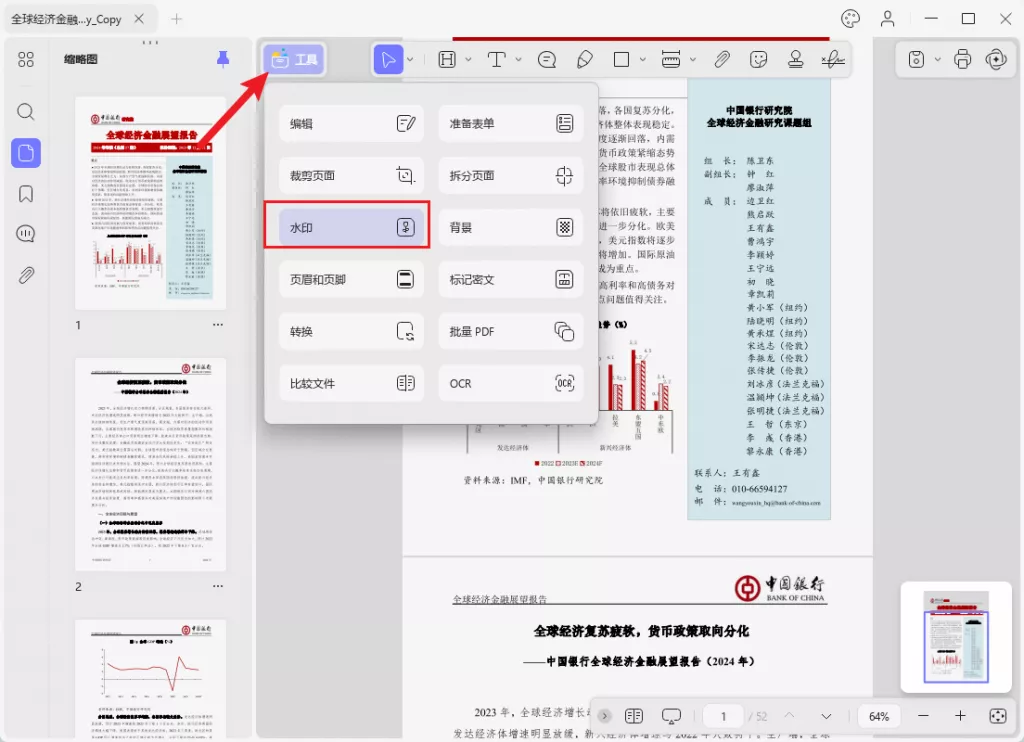The image size is (1024, 742).
Task: Toggle the thumbnail panel pin
Action: pyautogui.click(x=223, y=60)
